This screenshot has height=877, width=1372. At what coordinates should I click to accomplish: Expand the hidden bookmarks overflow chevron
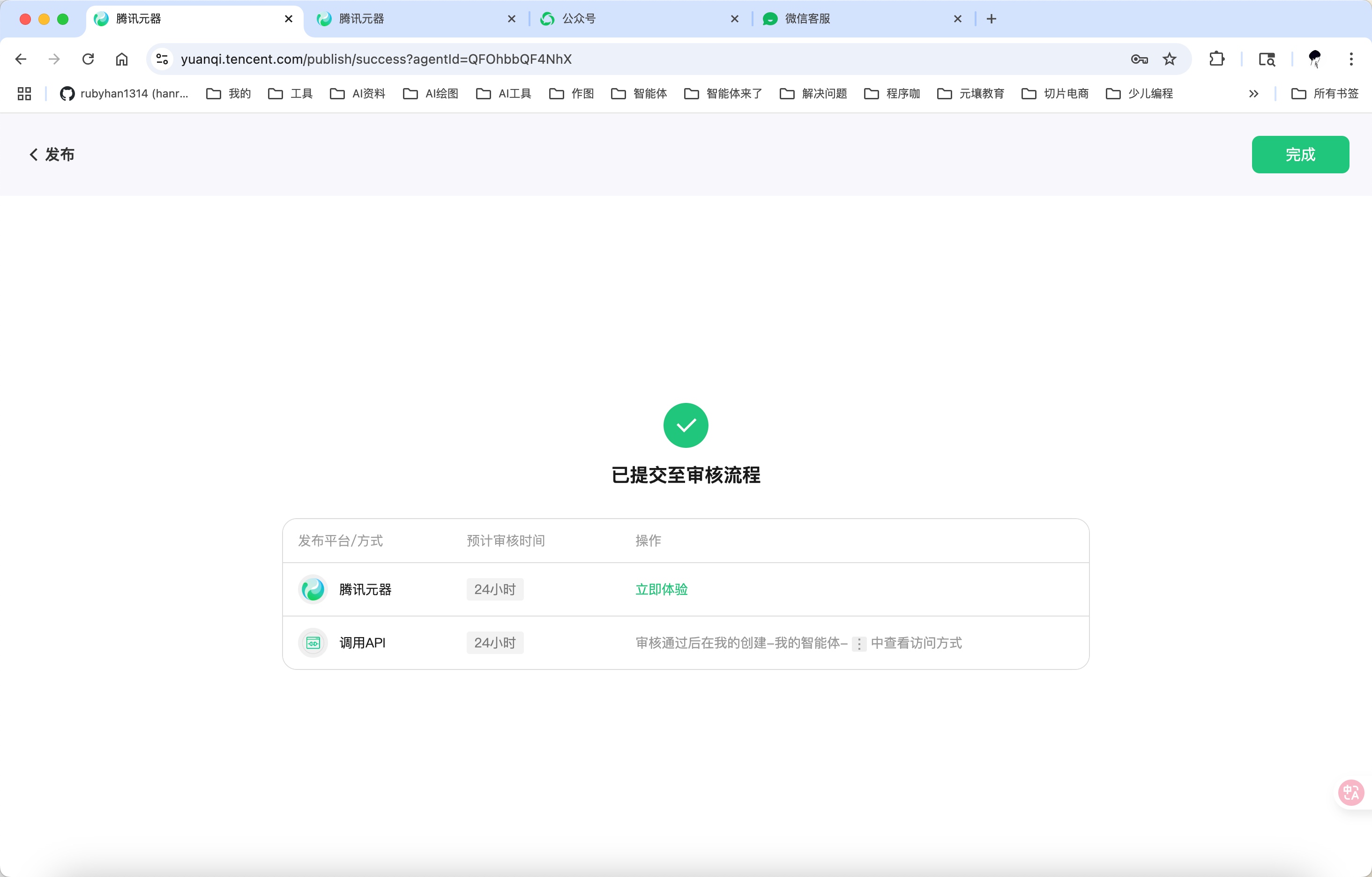pos(1253,93)
